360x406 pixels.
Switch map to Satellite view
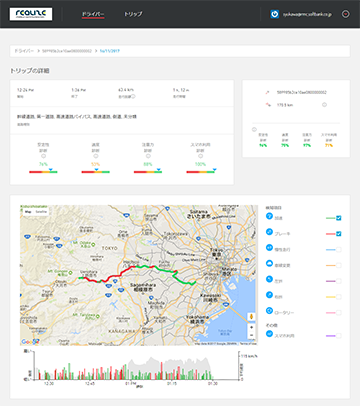41,212
